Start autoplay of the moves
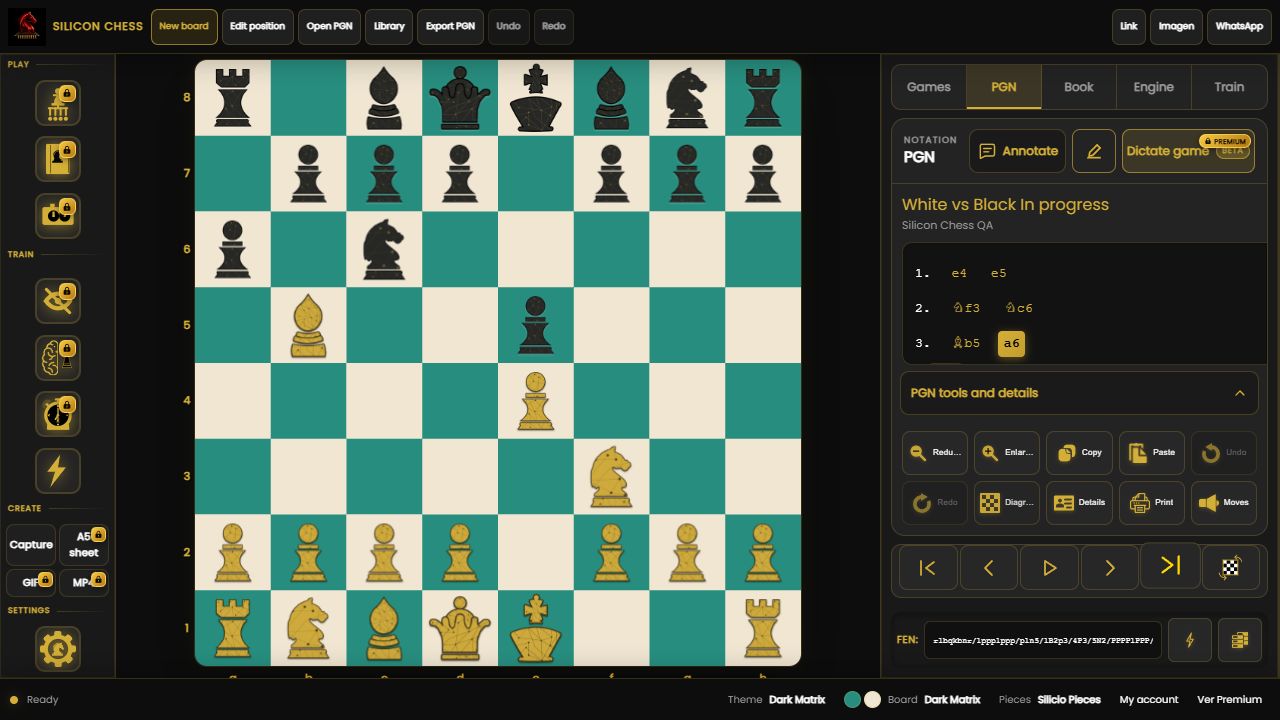This screenshot has width=1280, height=720. 1049,568
